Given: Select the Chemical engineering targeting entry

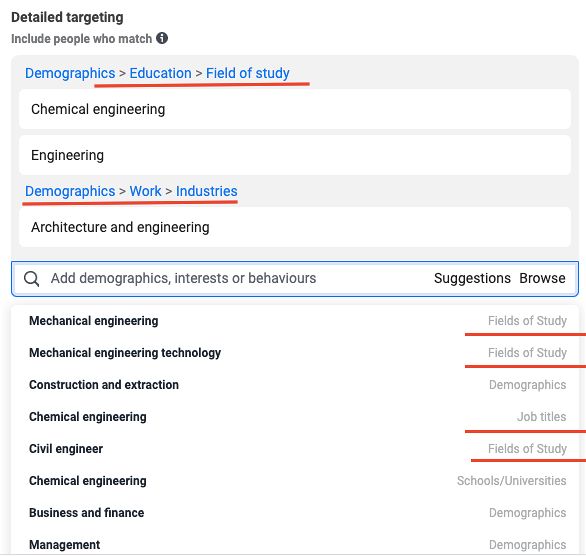Looking at the screenshot, I should pos(294,109).
